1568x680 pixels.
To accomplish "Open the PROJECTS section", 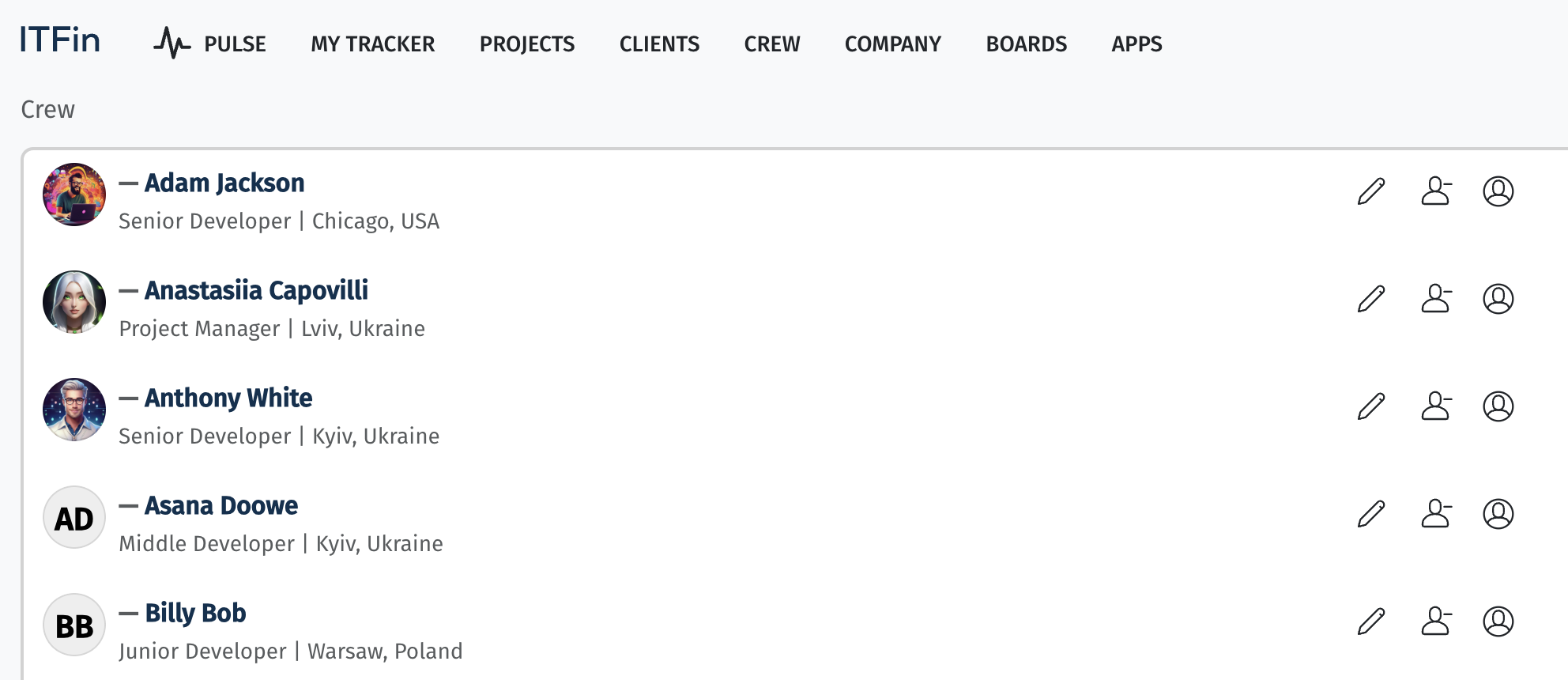I will click(527, 44).
